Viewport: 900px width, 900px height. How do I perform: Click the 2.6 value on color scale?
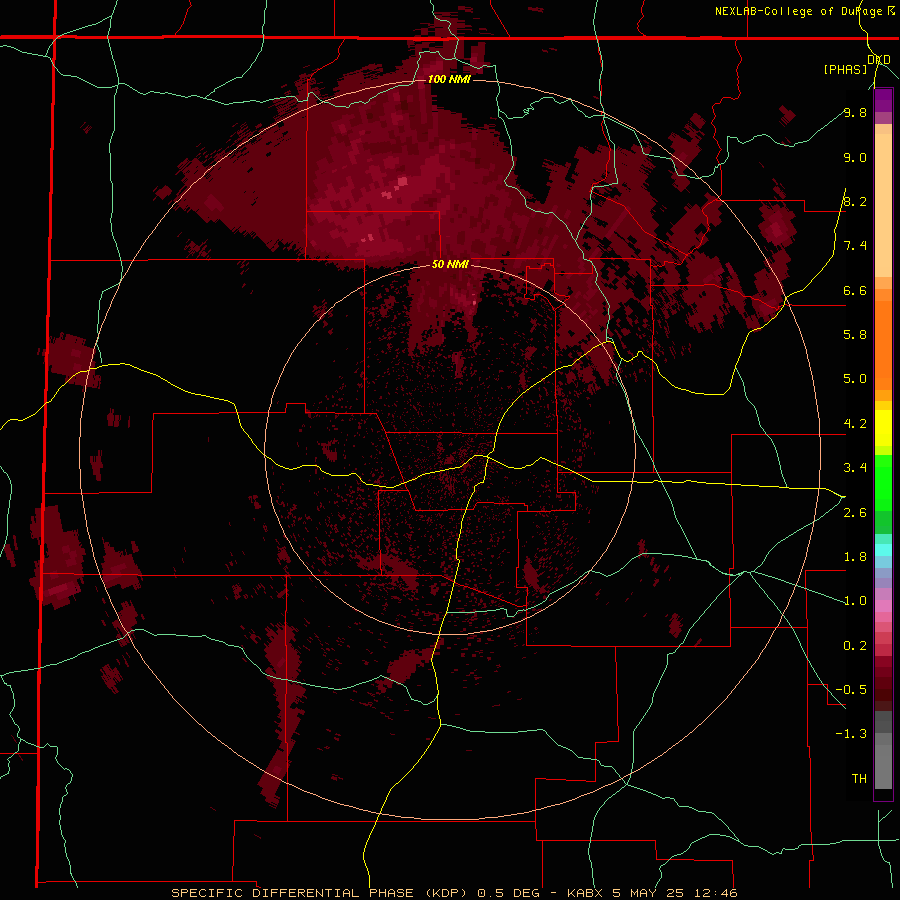click(x=855, y=512)
